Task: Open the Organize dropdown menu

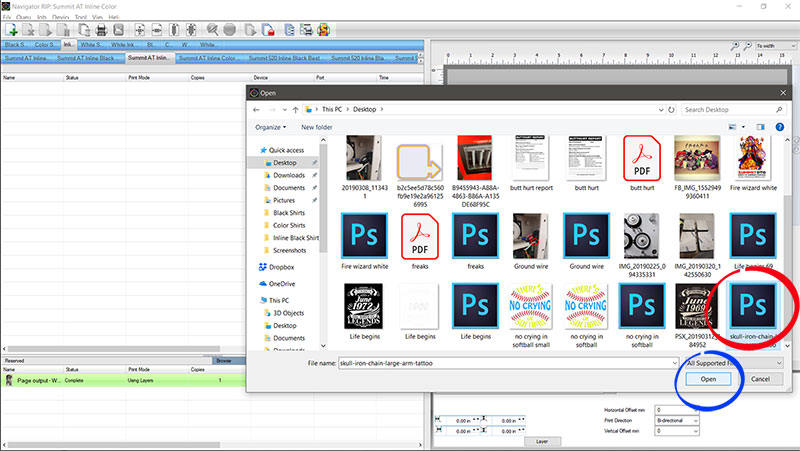Action: (270, 127)
